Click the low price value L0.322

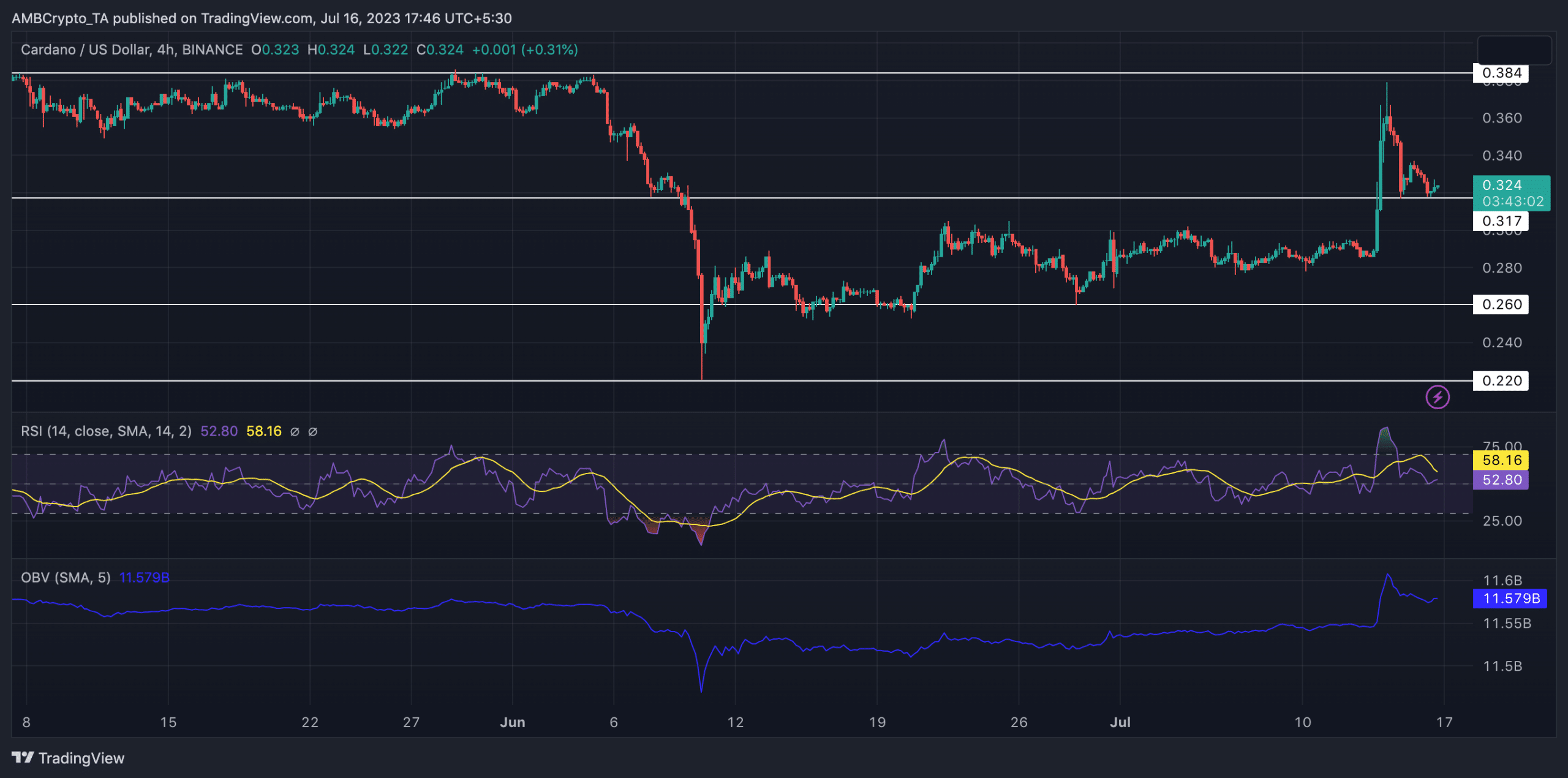tap(385, 50)
